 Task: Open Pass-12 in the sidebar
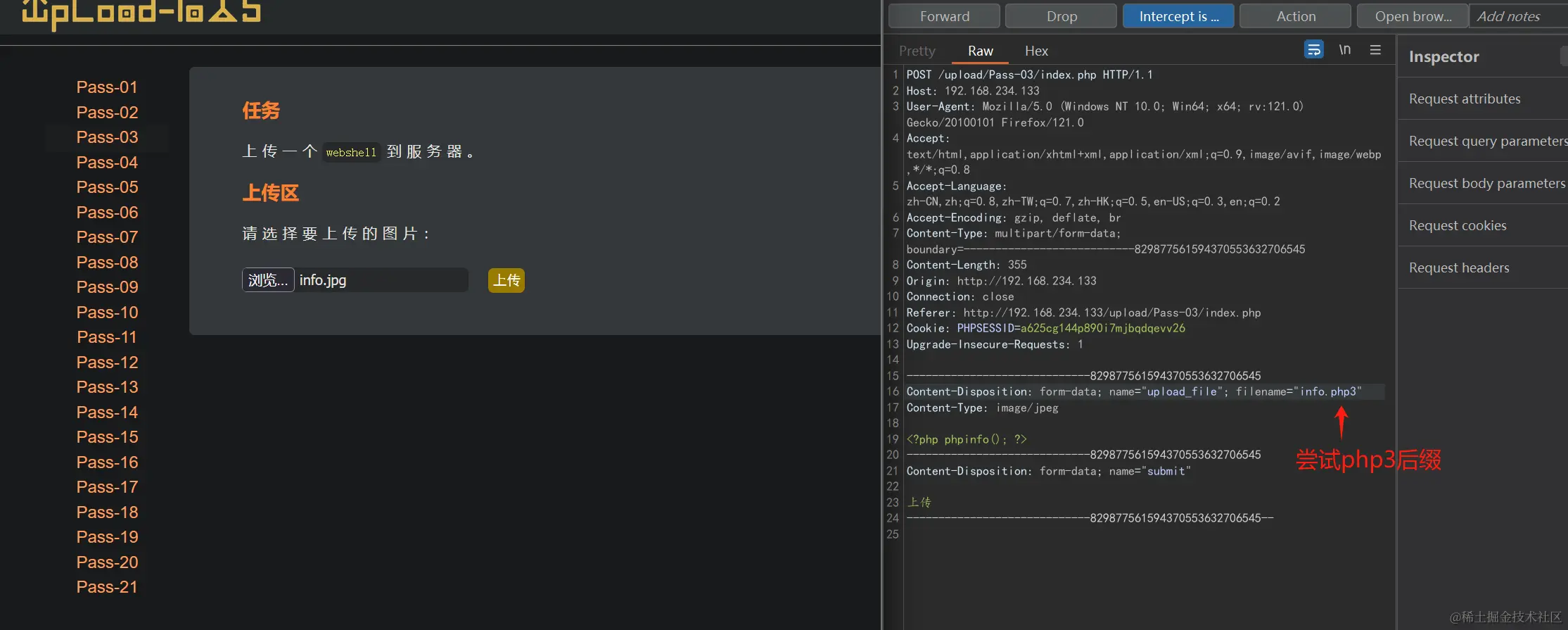pos(107,363)
